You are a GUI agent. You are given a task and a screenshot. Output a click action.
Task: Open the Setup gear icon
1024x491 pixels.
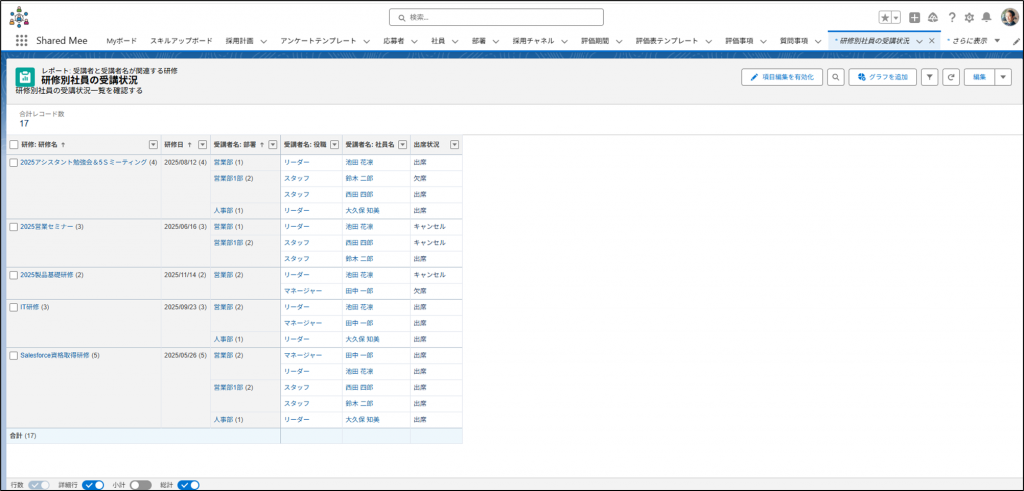pyautogui.click(x=968, y=17)
